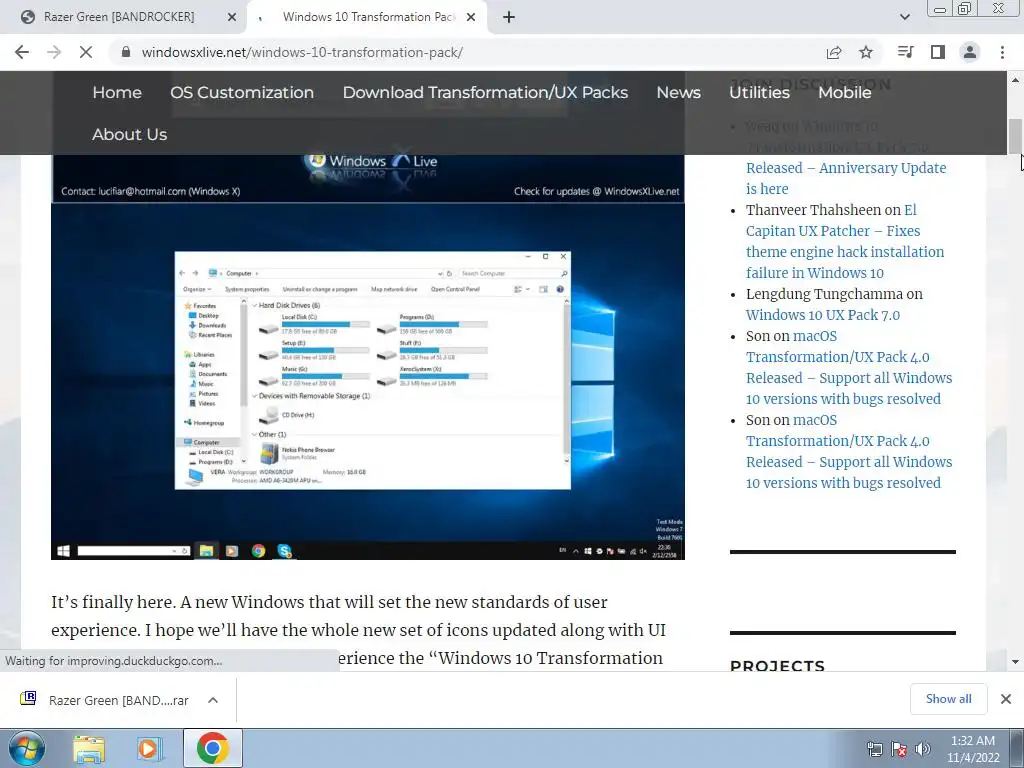Viewport: 1024px width, 768px height.
Task: Bookmark this page with star
Action: coord(866,52)
